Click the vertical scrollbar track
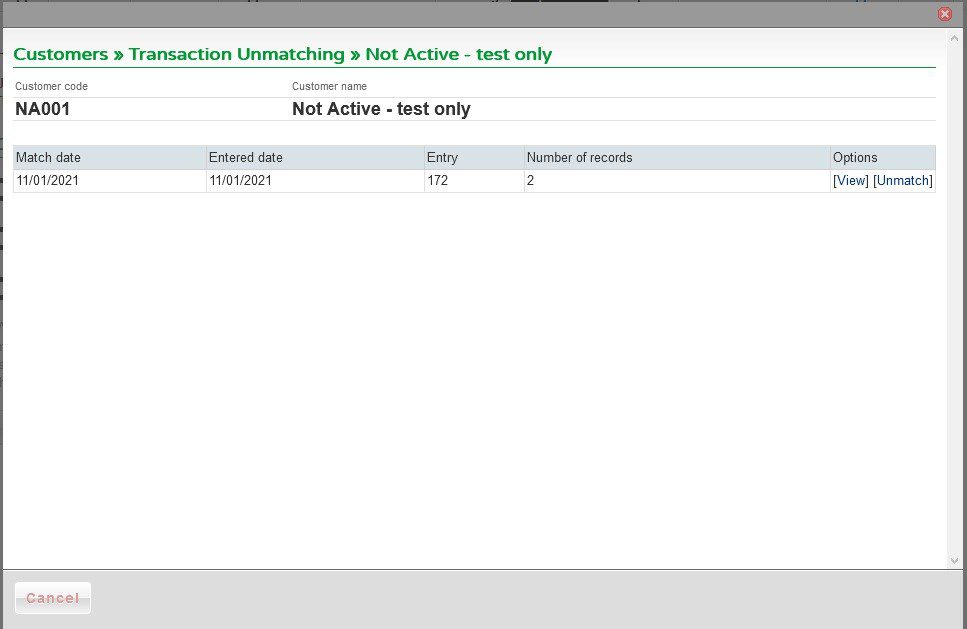 (954, 299)
